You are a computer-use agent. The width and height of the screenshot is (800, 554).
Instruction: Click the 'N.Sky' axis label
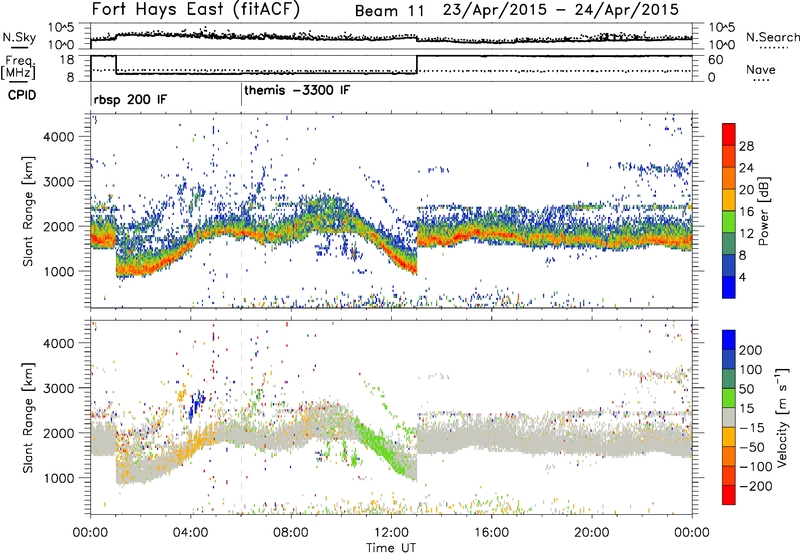coord(19,37)
